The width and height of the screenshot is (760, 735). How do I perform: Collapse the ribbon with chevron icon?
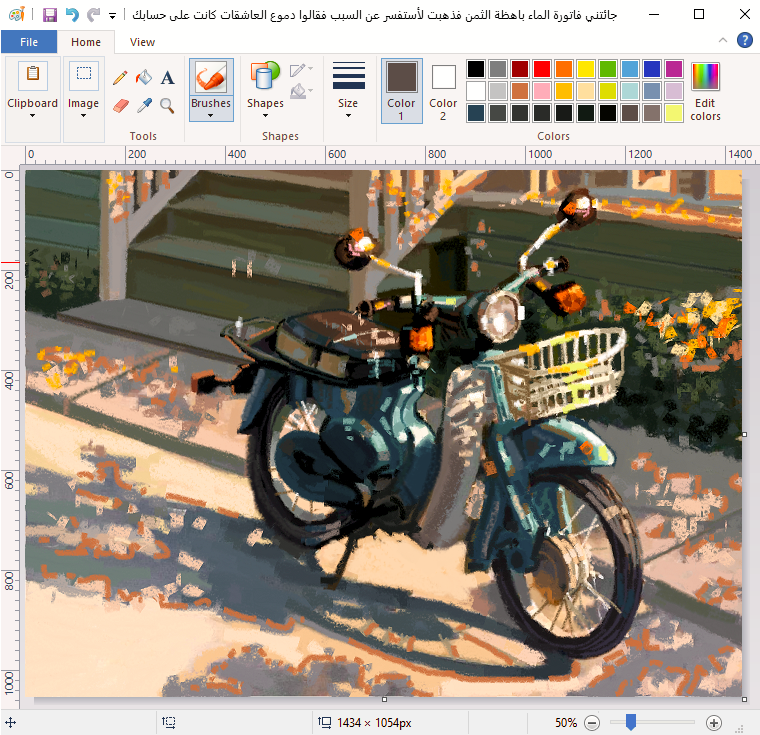pos(723,40)
